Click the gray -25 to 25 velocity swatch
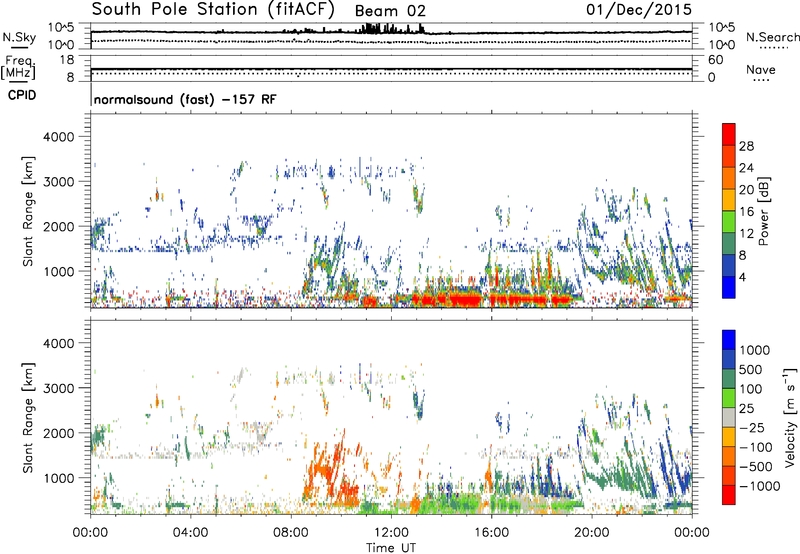This screenshot has height=554, width=800. coord(729,418)
